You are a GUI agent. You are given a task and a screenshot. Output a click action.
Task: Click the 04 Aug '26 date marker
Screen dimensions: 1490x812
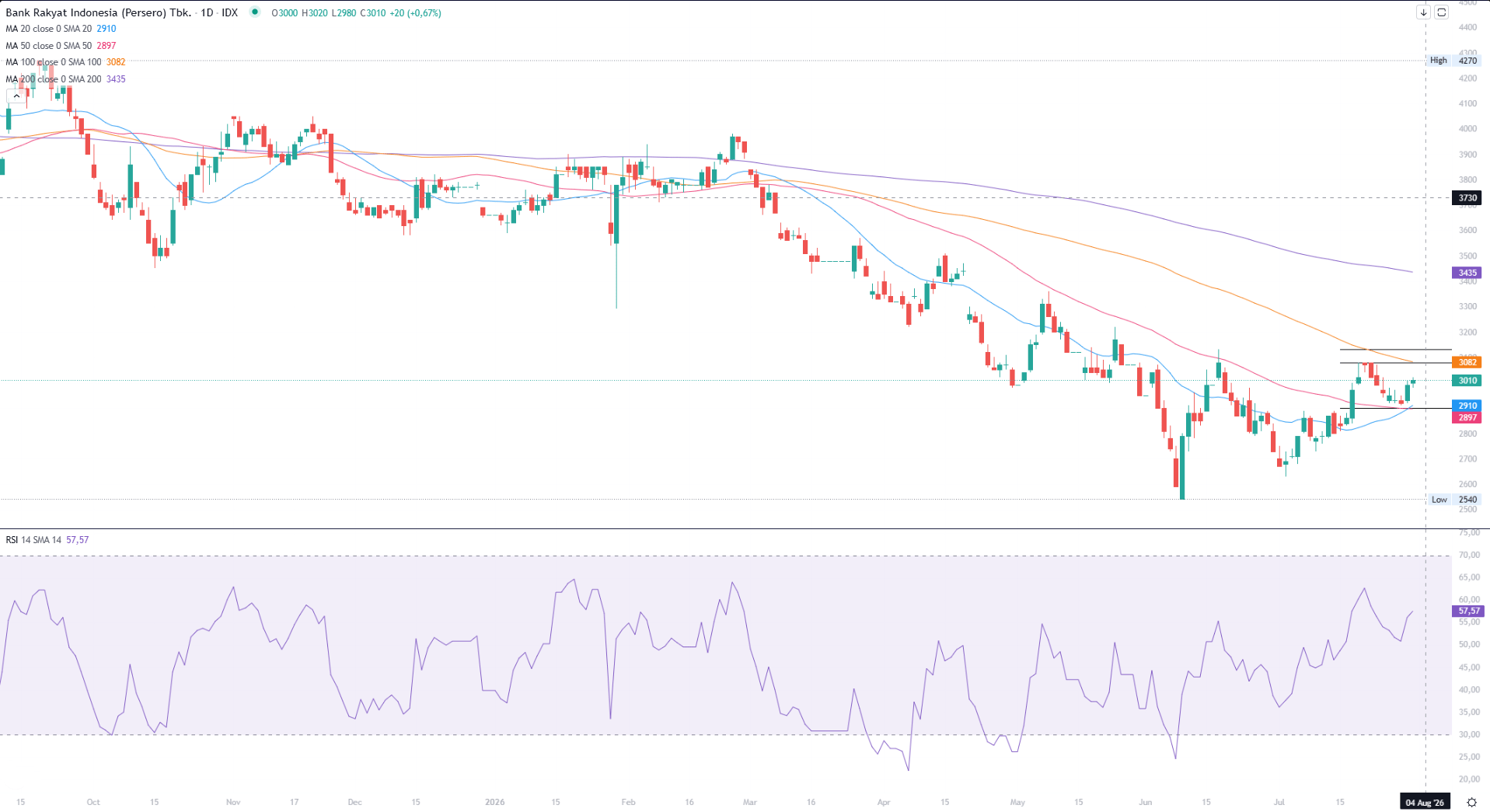coord(1425,803)
